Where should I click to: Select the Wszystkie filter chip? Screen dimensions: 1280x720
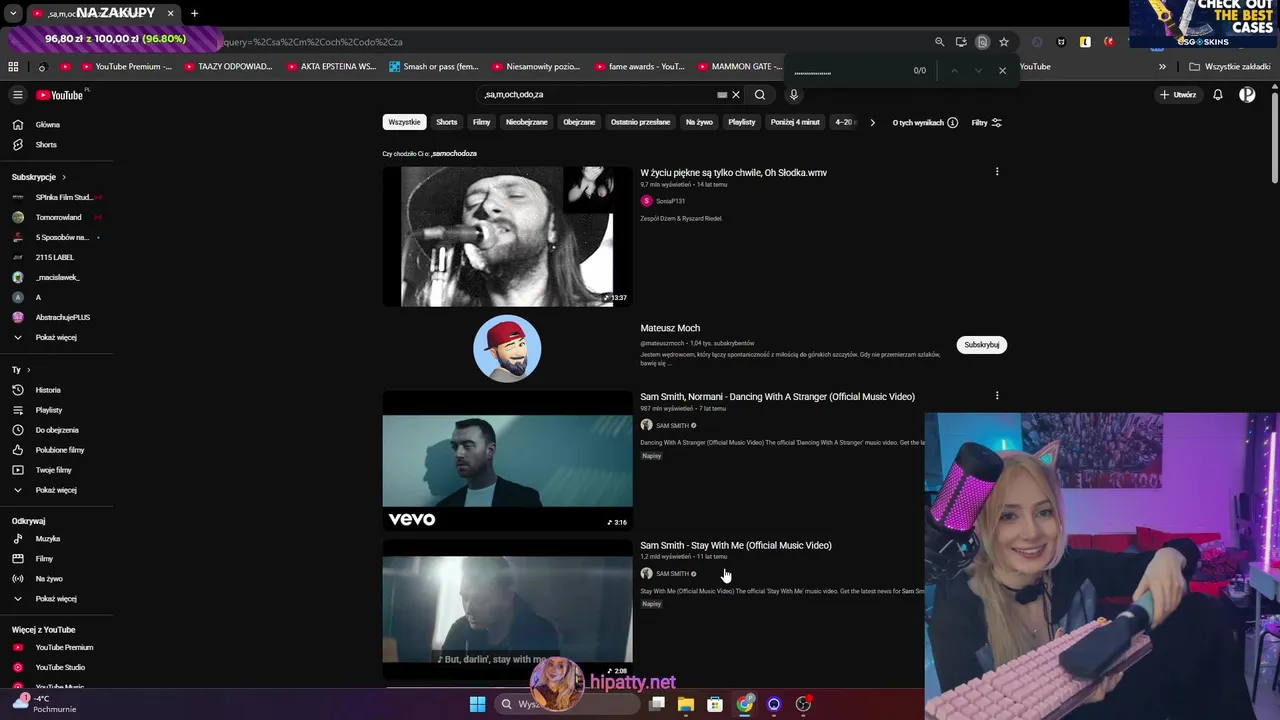tap(404, 122)
